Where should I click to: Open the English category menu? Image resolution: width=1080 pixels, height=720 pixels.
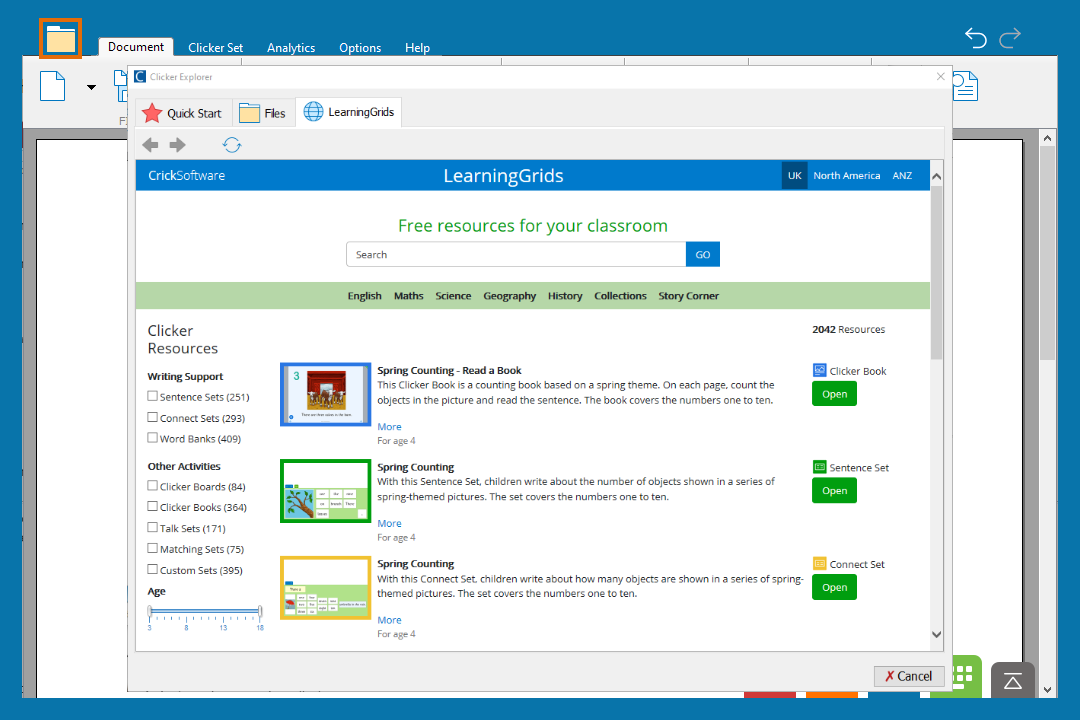point(364,296)
